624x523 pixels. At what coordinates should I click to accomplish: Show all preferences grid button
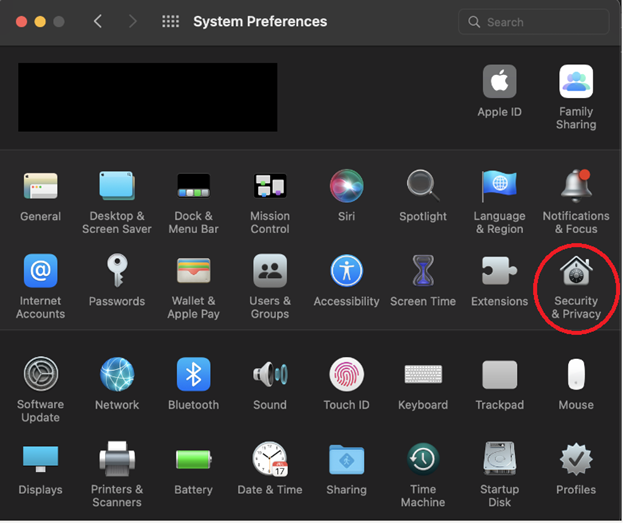coord(171,21)
